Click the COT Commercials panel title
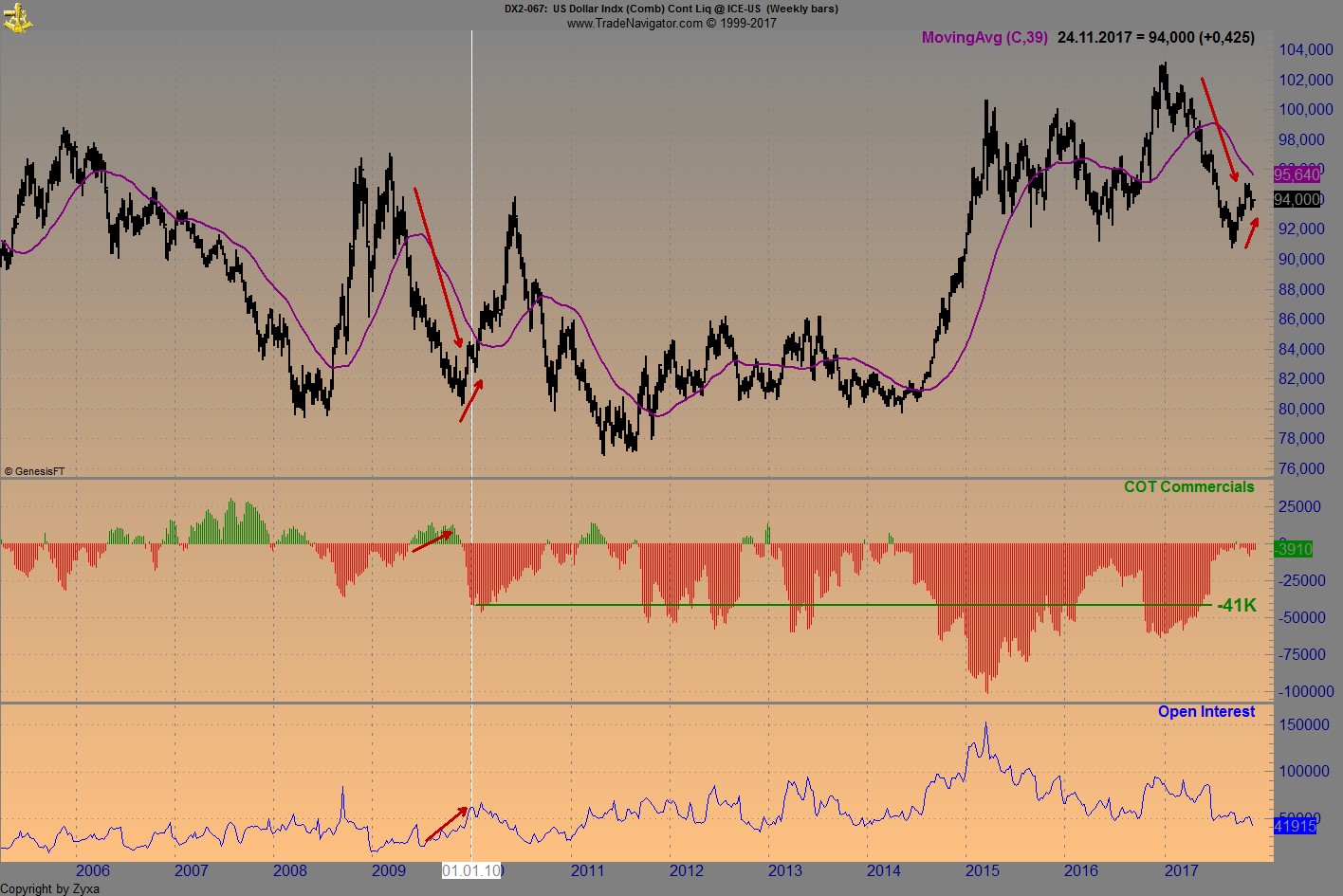Viewport: 1343px width, 896px height. point(1189,486)
